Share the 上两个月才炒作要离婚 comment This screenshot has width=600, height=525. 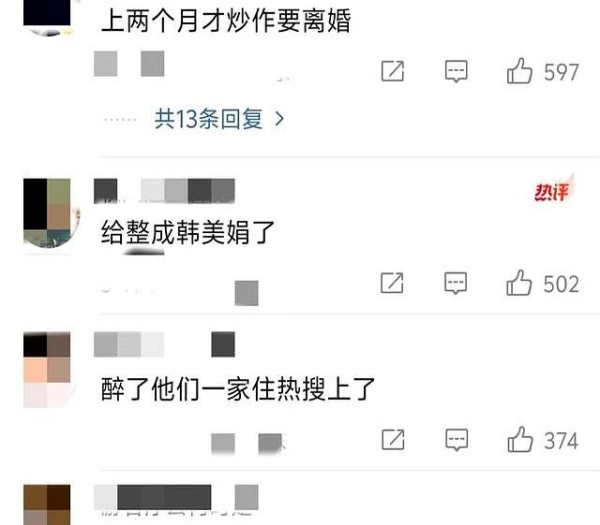click(393, 71)
